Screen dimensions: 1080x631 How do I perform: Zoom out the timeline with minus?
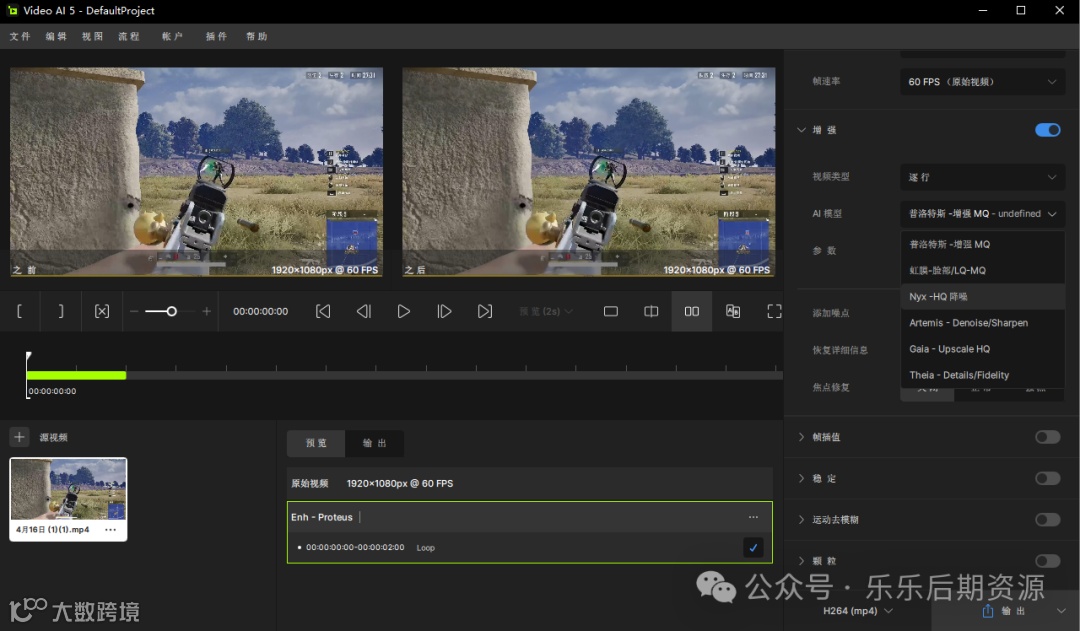[x=134, y=311]
